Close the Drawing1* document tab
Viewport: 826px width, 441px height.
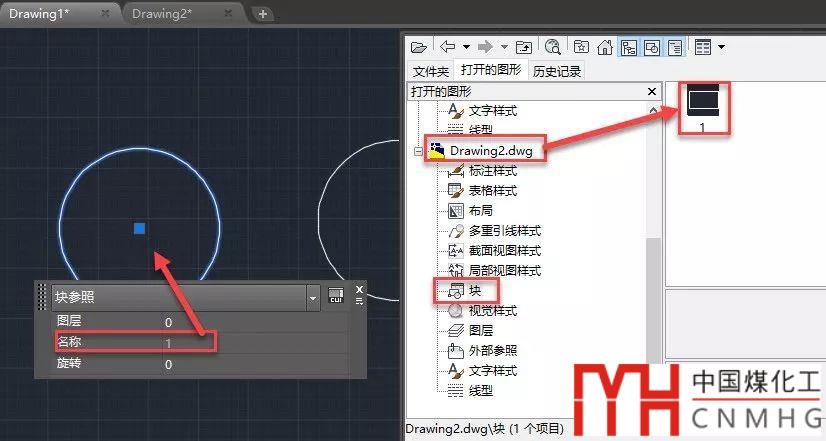105,13
